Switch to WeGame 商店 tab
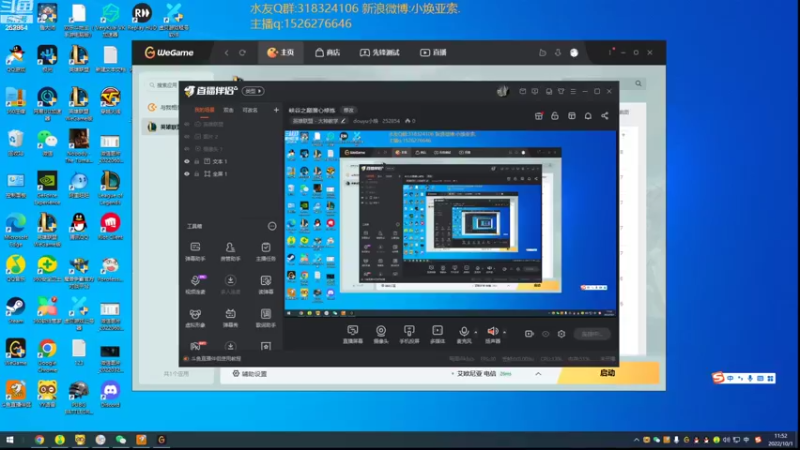 [328, 53]
